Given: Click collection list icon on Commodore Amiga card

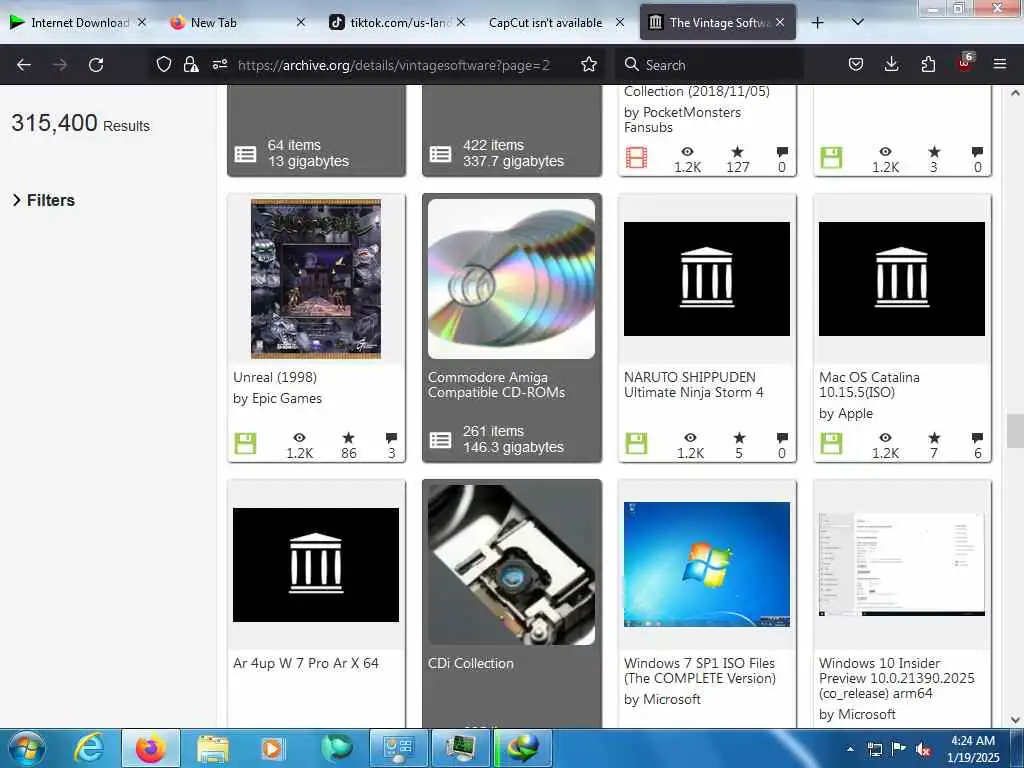Looking at the screenshot, I should (x=440, y=440).
